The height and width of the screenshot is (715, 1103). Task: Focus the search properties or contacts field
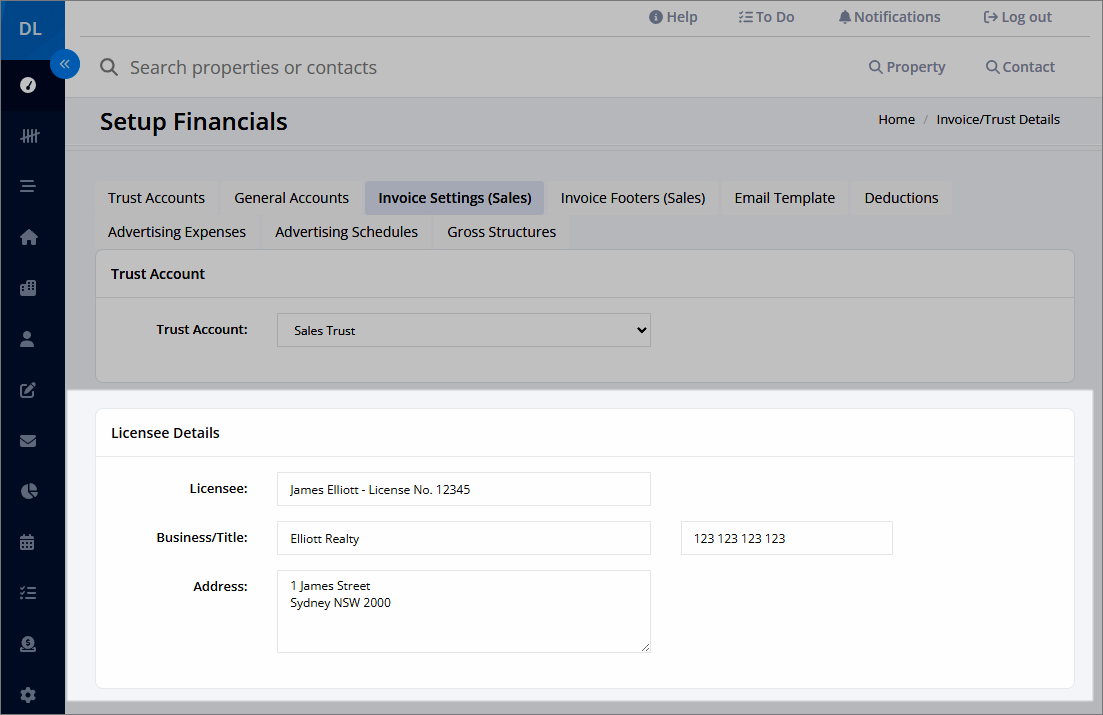point(253,68)
